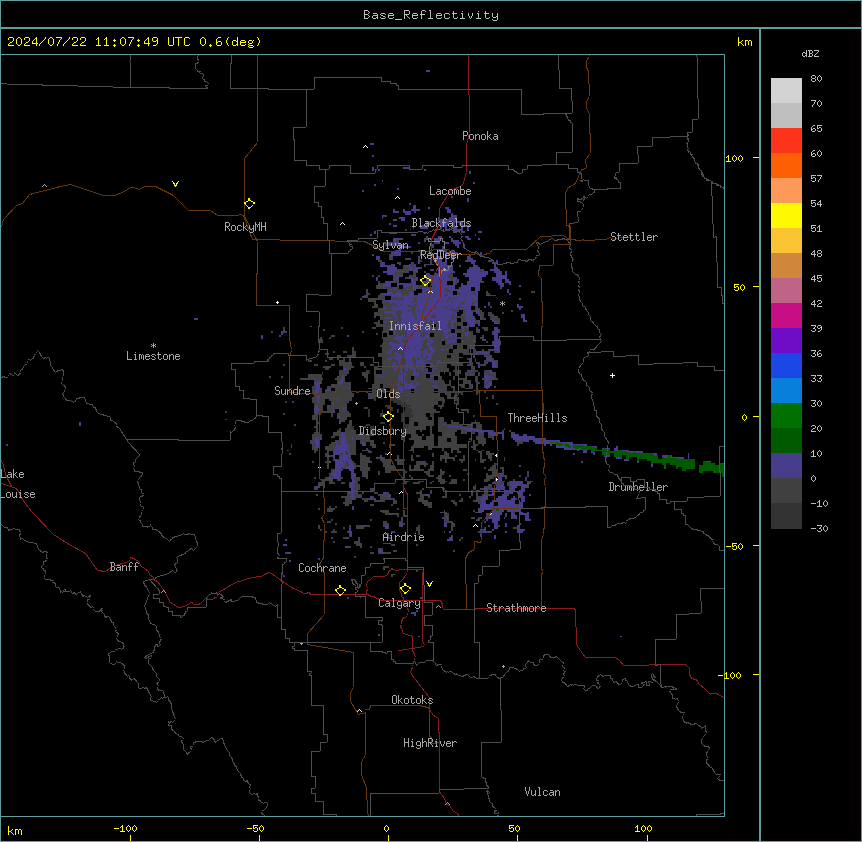Click the Sundre city label
The width and height of the screenshot is (862, 842).
tap(292, 391)
